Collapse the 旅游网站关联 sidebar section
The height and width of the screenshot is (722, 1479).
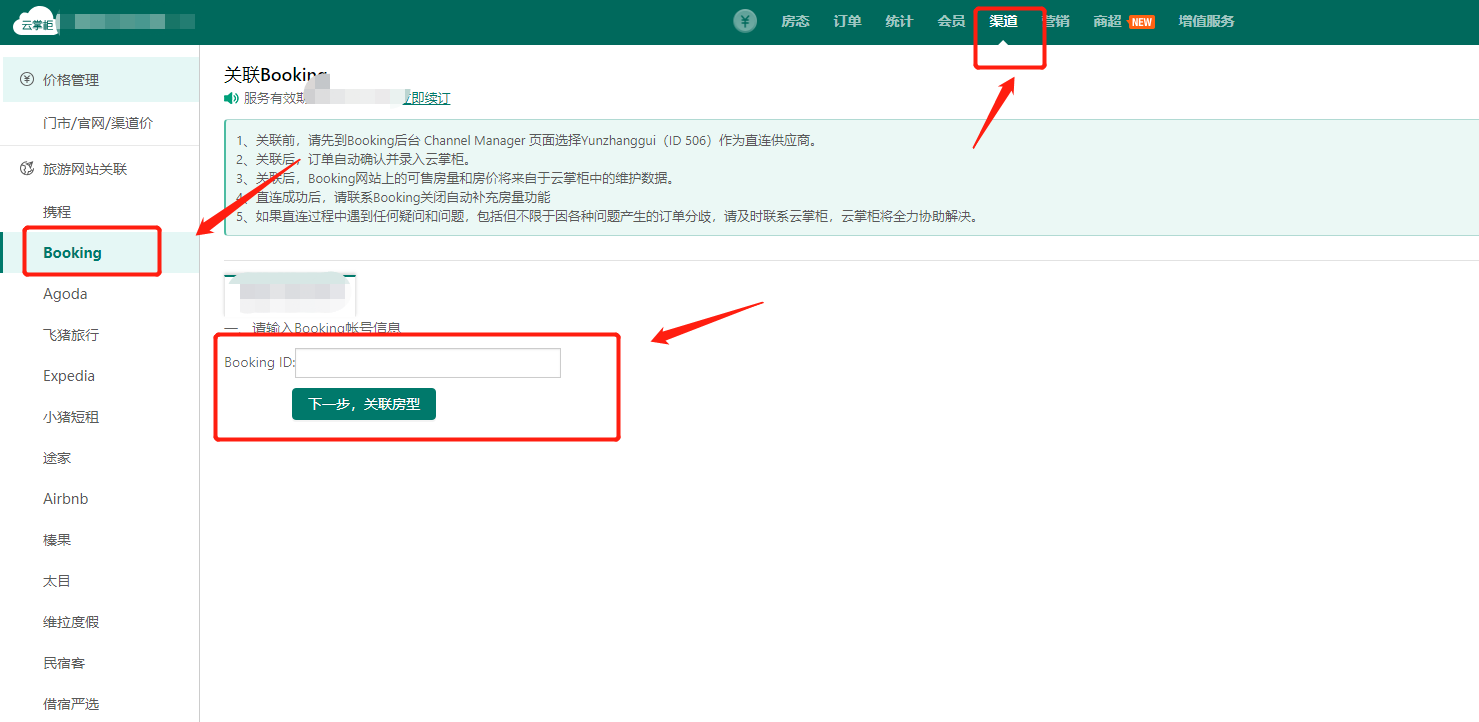pyautogui.click(x=85, y=169)
